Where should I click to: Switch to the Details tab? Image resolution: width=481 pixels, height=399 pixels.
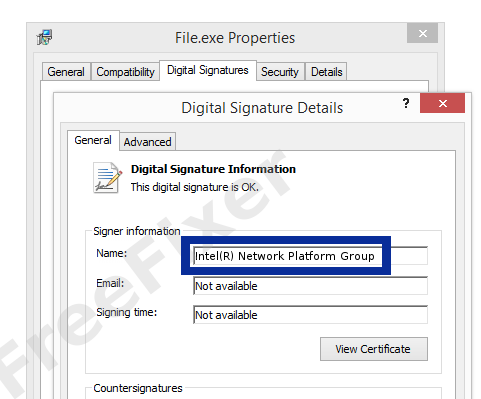click(326, 72)
